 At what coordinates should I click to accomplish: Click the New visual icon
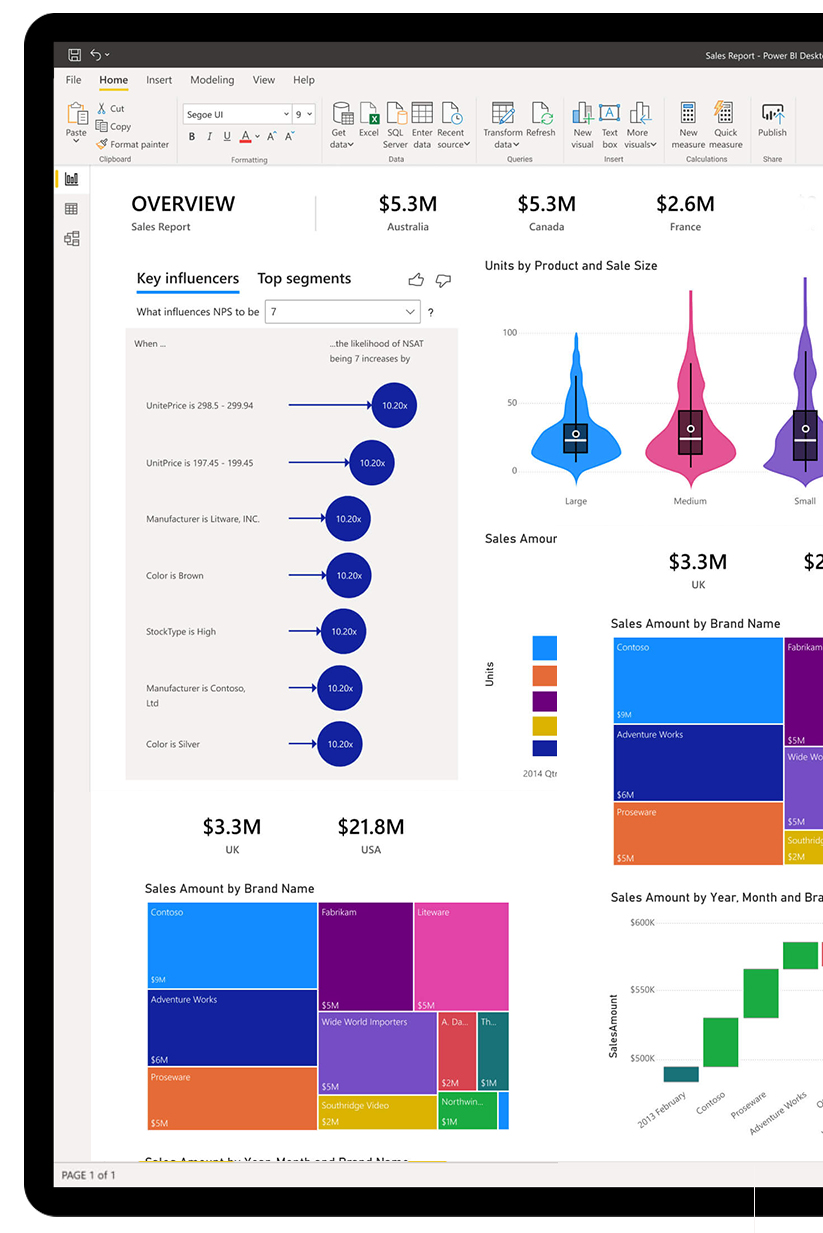pyautogui.click(x=582, y=113)
